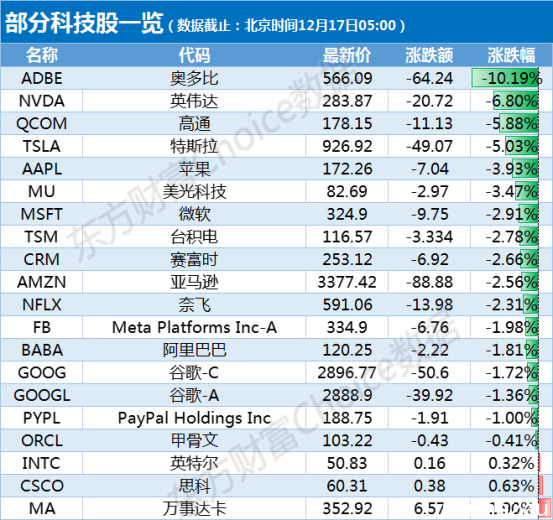Select the 万事达卡 name cell
Viewport: 553px width, 520px height.
(x=194, y=508)
